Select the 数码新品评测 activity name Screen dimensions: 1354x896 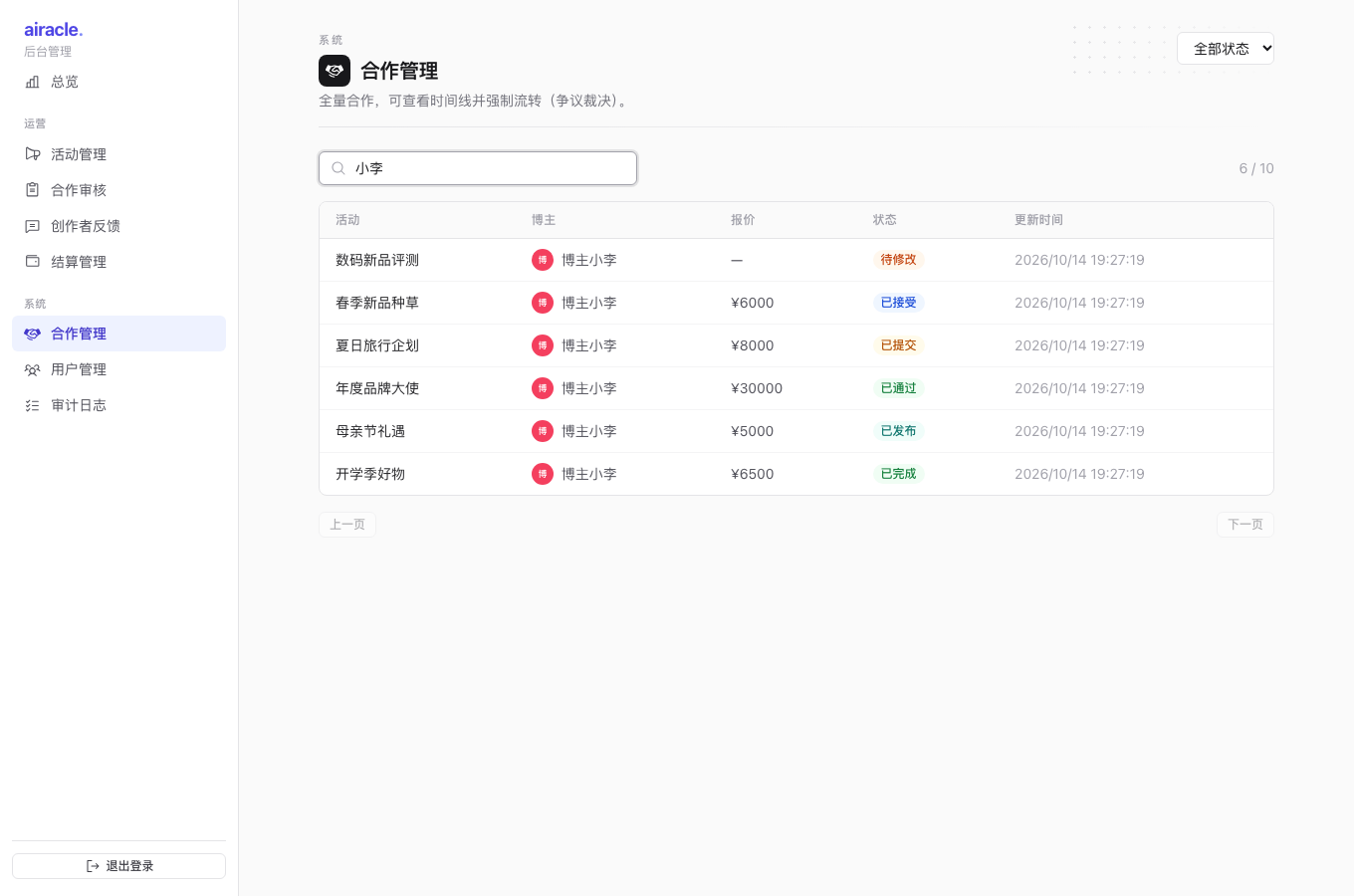click(x=377, y=260)
